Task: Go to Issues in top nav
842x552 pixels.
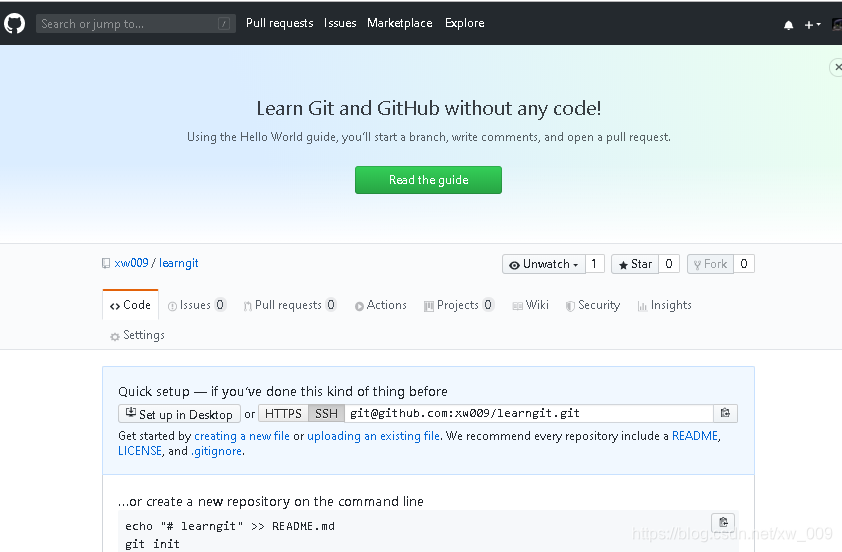Action: (x=340, y=23)
